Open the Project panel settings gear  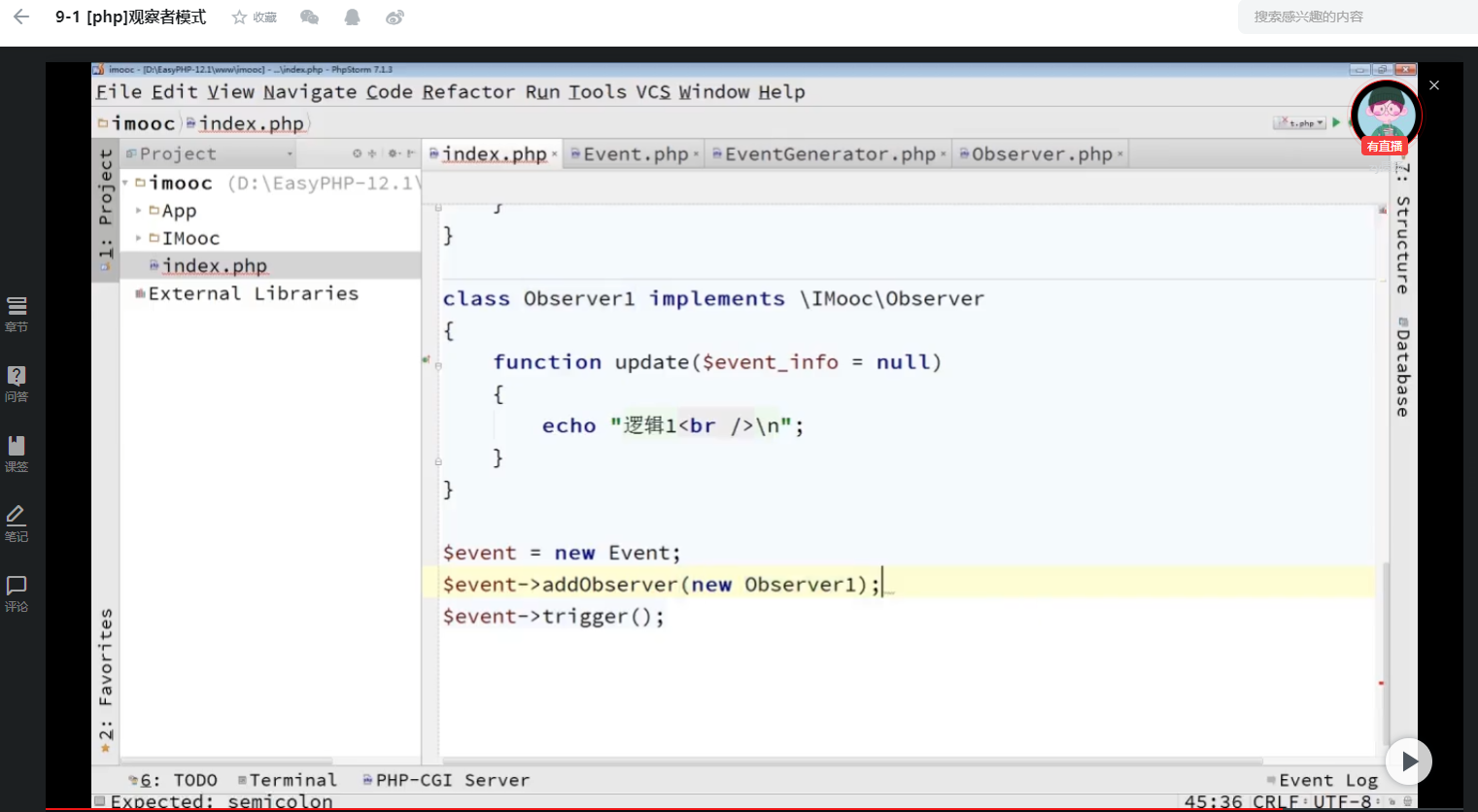point(395,153)
